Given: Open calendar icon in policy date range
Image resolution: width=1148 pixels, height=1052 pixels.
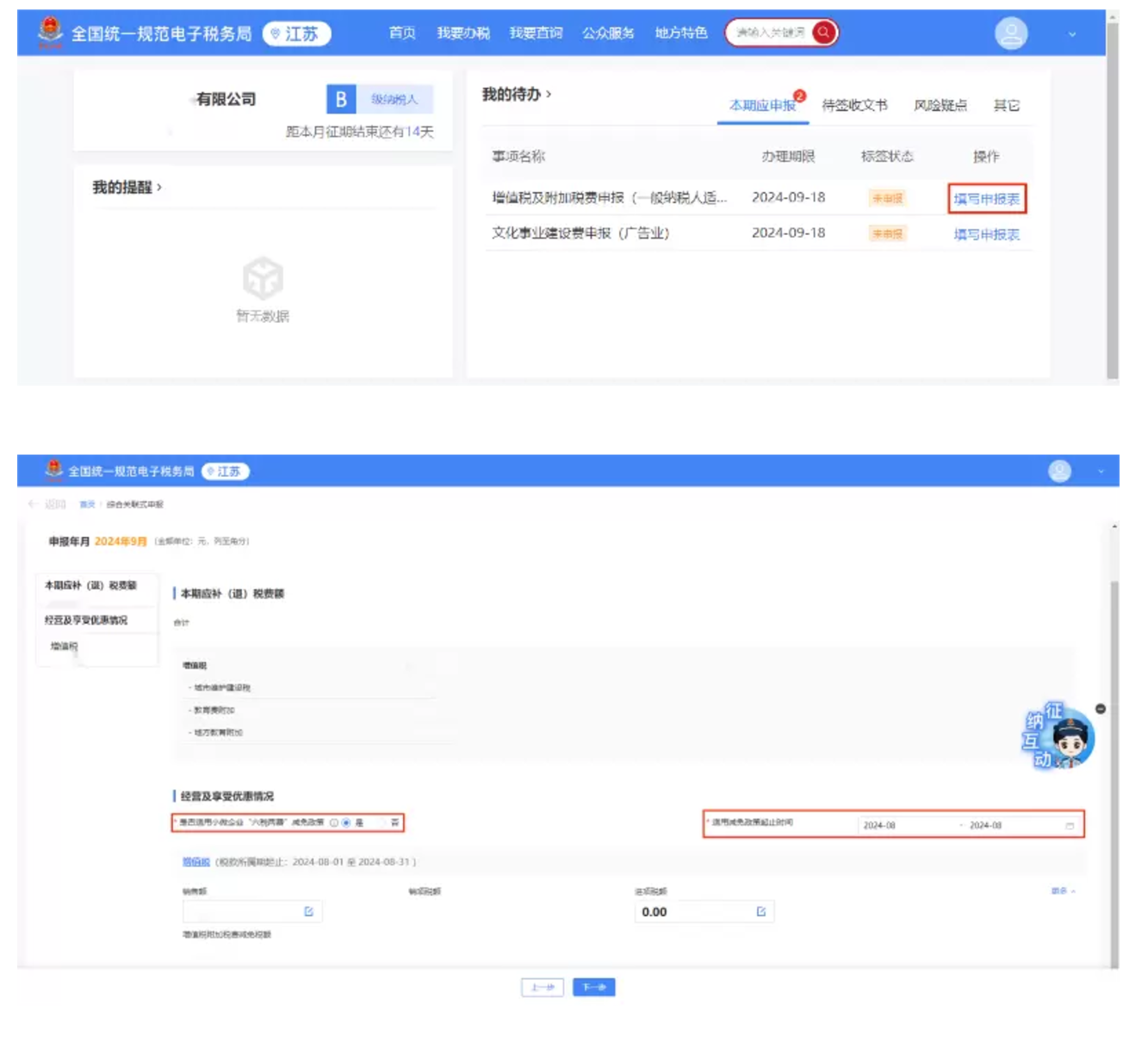Looking at the screenshot, I should tap(1070, 826).
